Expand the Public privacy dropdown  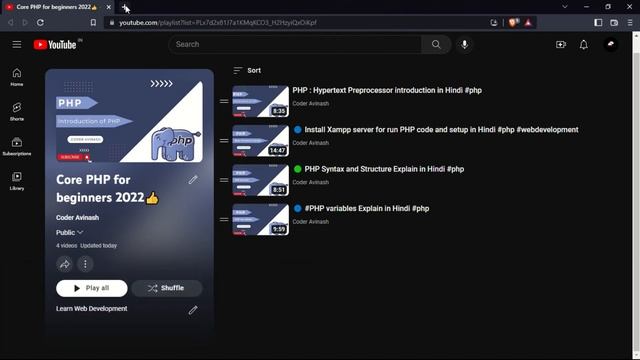click(x=69, y=232)
